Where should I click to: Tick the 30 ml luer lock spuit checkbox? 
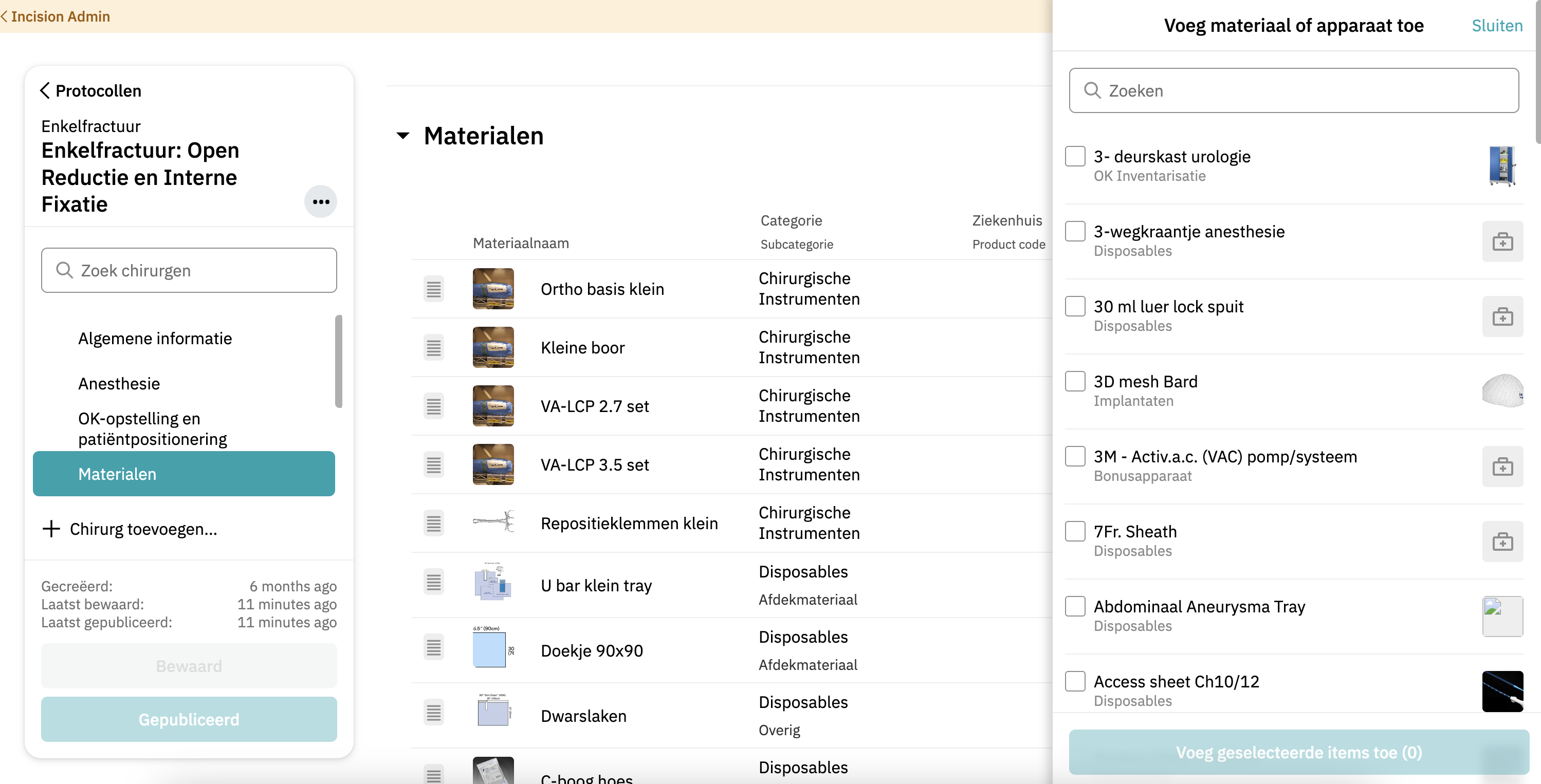coord(1075,306)
